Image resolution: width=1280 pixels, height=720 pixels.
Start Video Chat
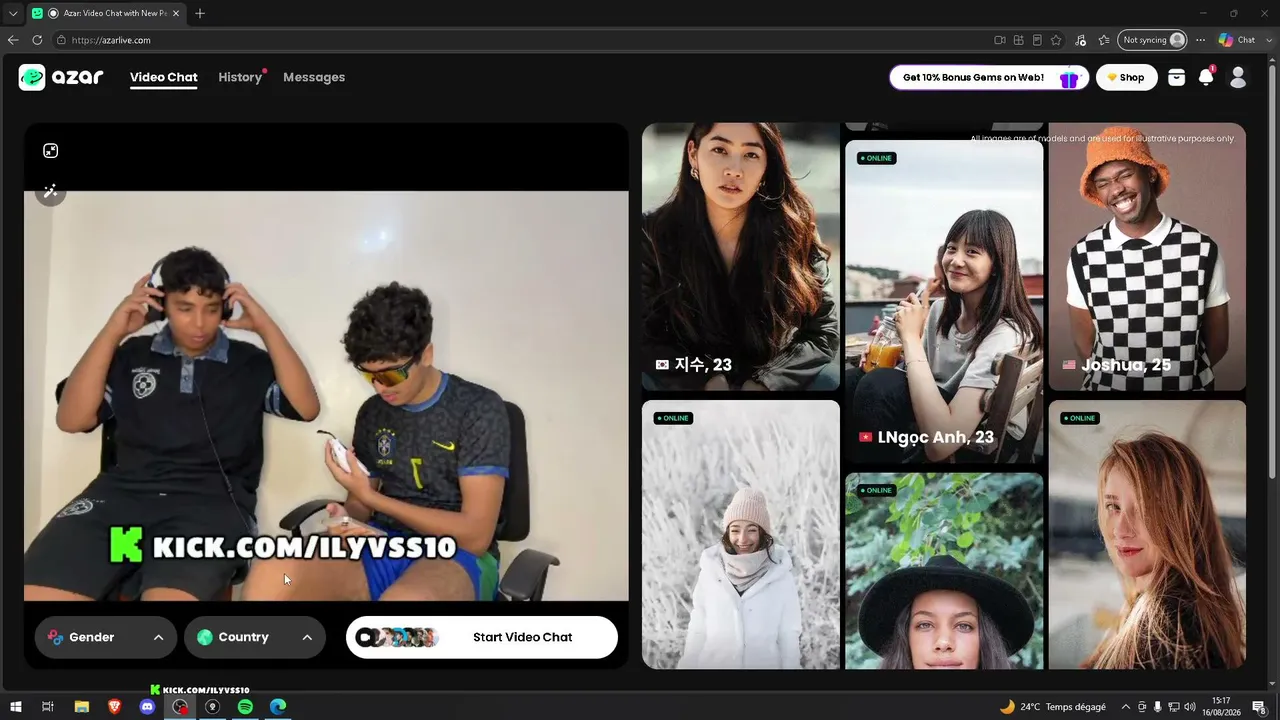click(482, 637)
